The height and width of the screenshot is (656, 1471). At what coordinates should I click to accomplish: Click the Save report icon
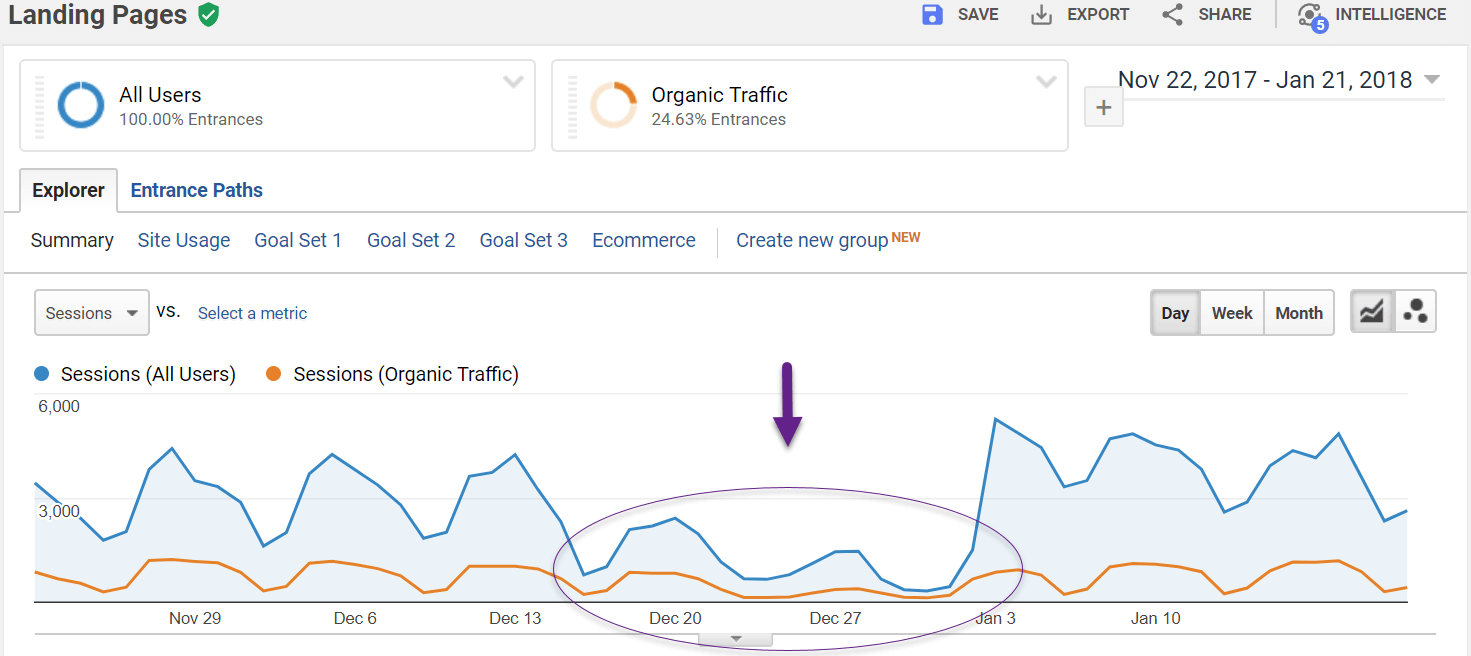pyautogui.click(x=931, y=14)
